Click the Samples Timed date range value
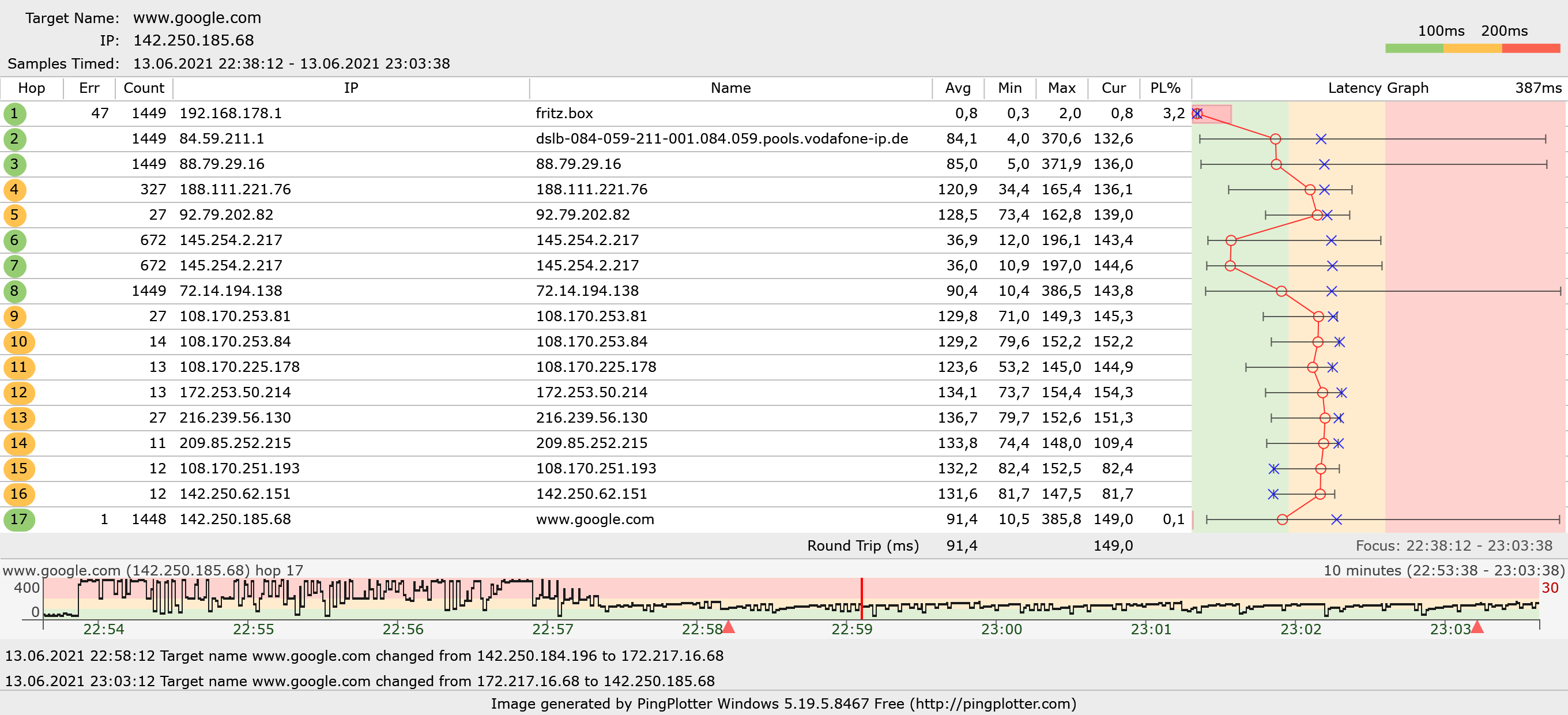Screen dimensions: 1568x715 [x=292, y=63]
